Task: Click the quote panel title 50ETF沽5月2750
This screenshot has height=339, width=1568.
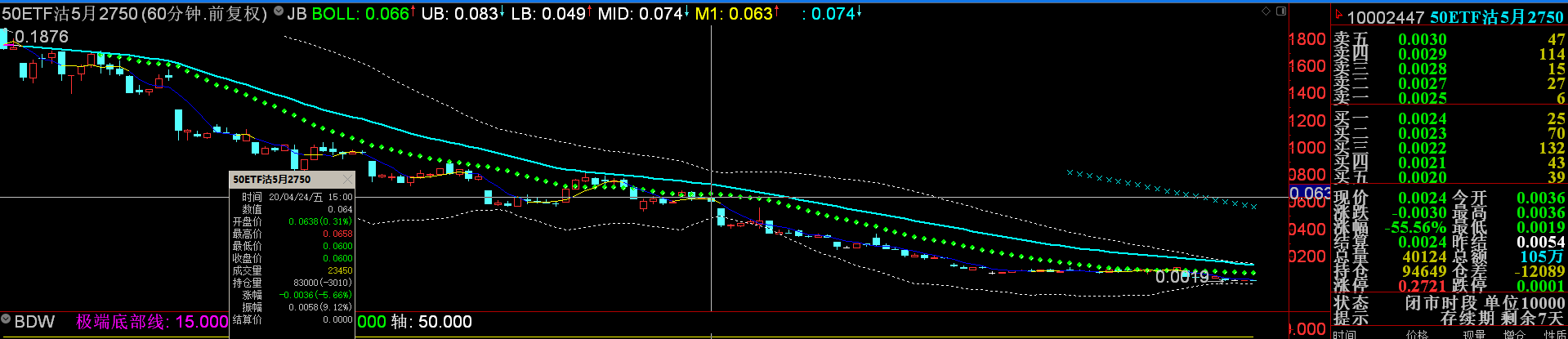Action: 1497,17
